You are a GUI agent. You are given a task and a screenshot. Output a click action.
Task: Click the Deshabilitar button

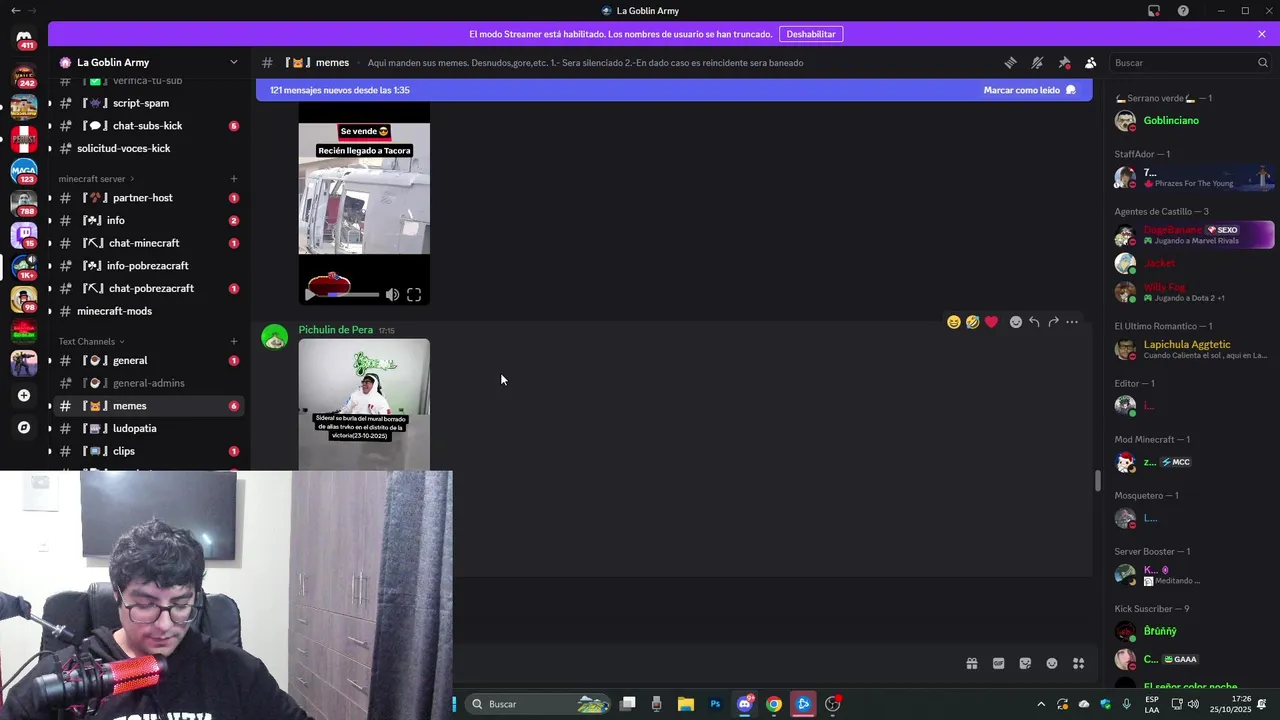811,34
